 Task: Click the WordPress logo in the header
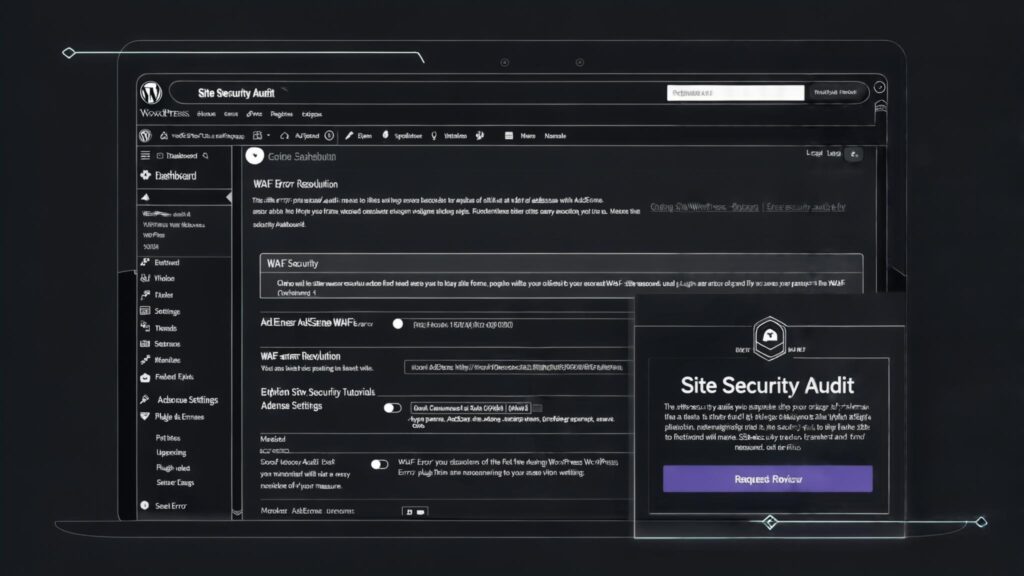coord(151,93)
